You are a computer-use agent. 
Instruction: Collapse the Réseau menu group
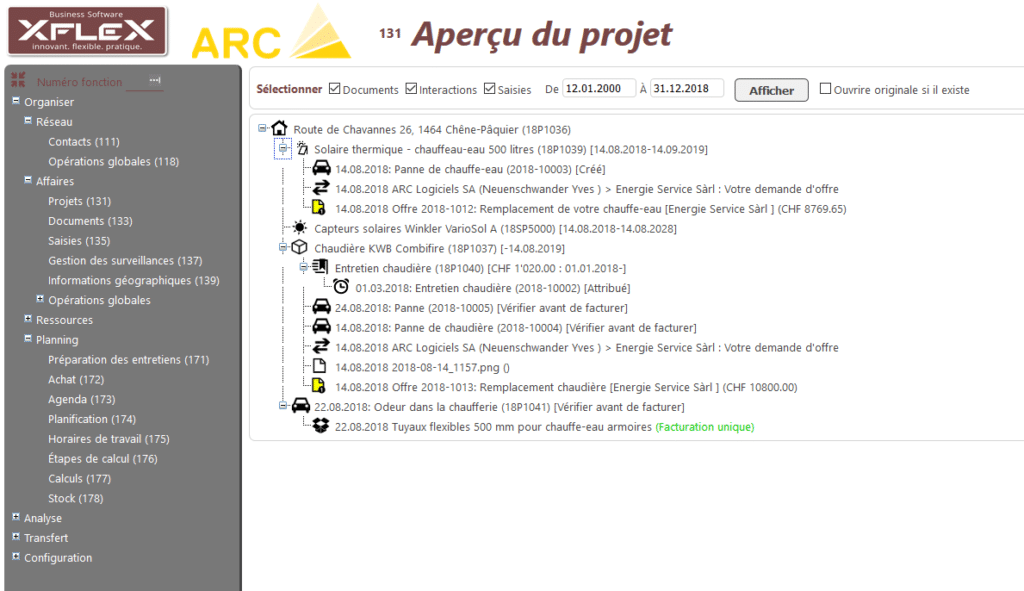27,120
